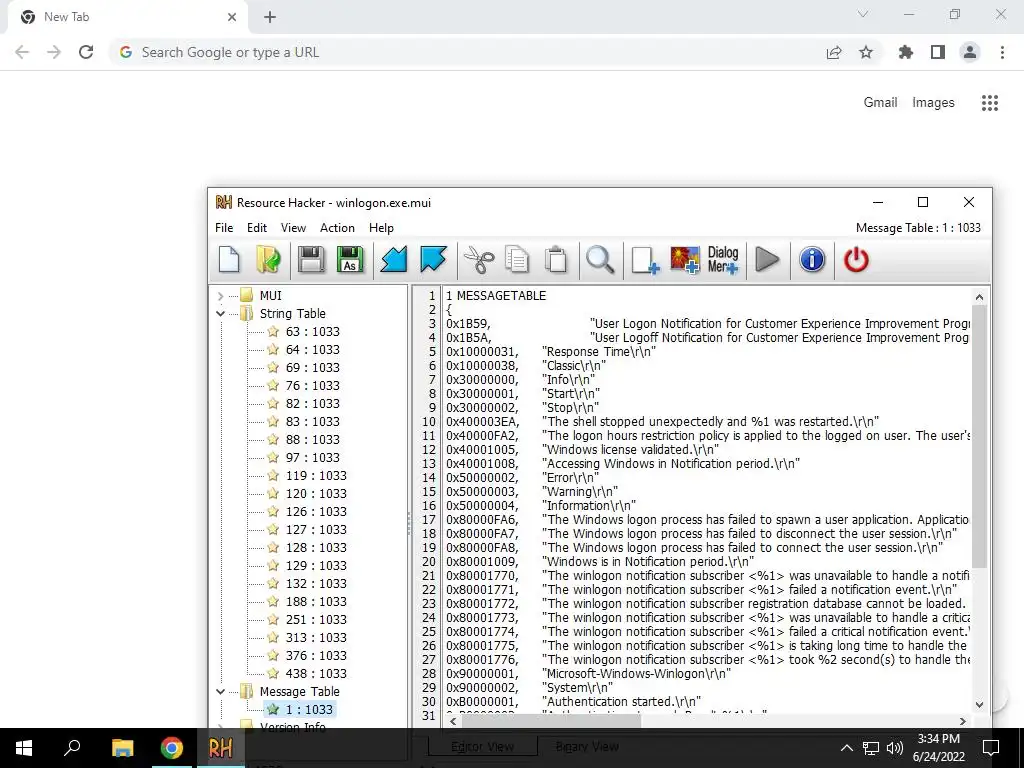Select message table entry 1 : 1033

[x=309, y=710]
